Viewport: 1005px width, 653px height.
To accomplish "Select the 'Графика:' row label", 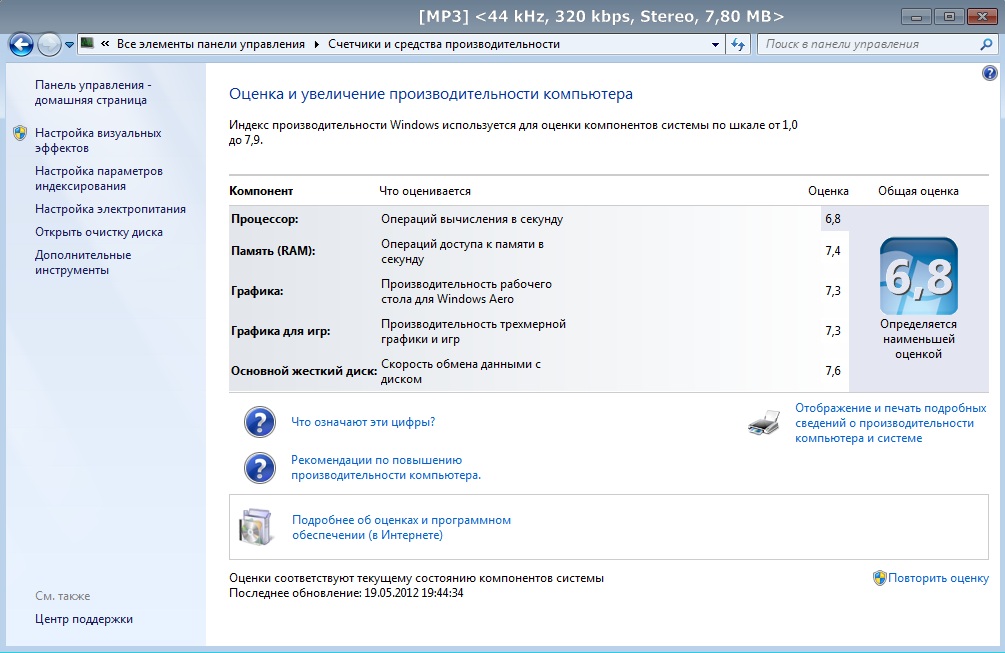I will (x=257, y=291).
